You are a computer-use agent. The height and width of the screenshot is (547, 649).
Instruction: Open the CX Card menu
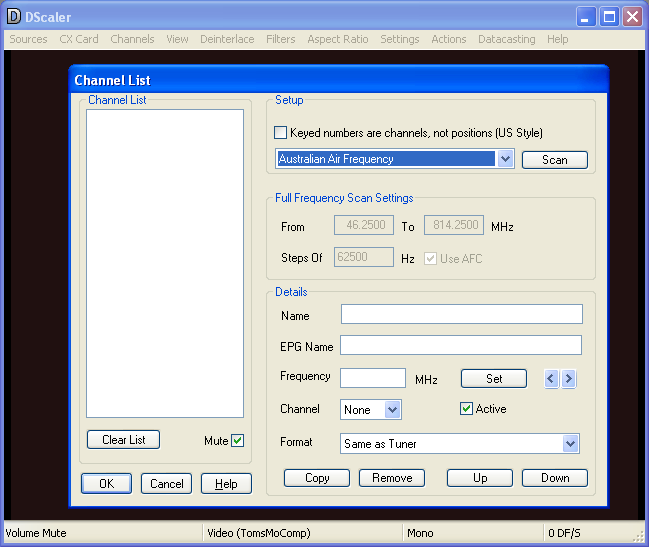click(x=79, y=39)
